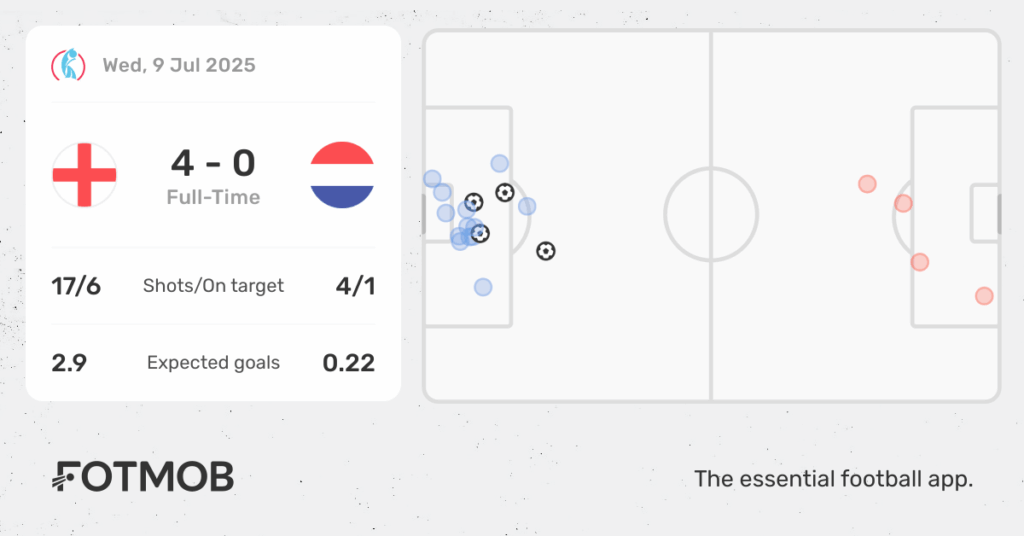The height and width of the screenshot is (536, 1024).
Task: Click the blue shot marker nearest the left goal line
Action: coord(432,179)
